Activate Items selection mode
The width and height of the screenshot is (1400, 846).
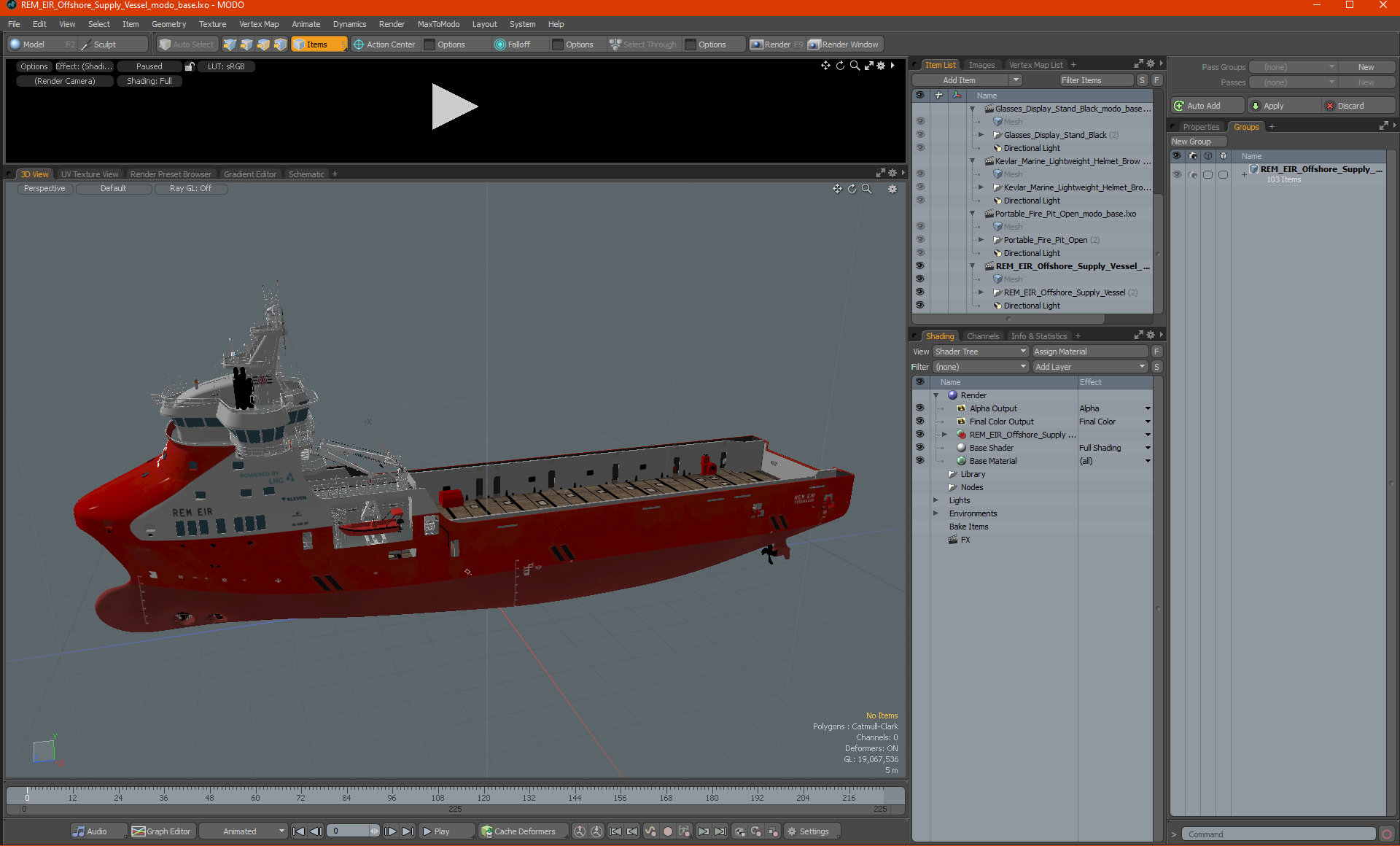(x=319, y=44)
